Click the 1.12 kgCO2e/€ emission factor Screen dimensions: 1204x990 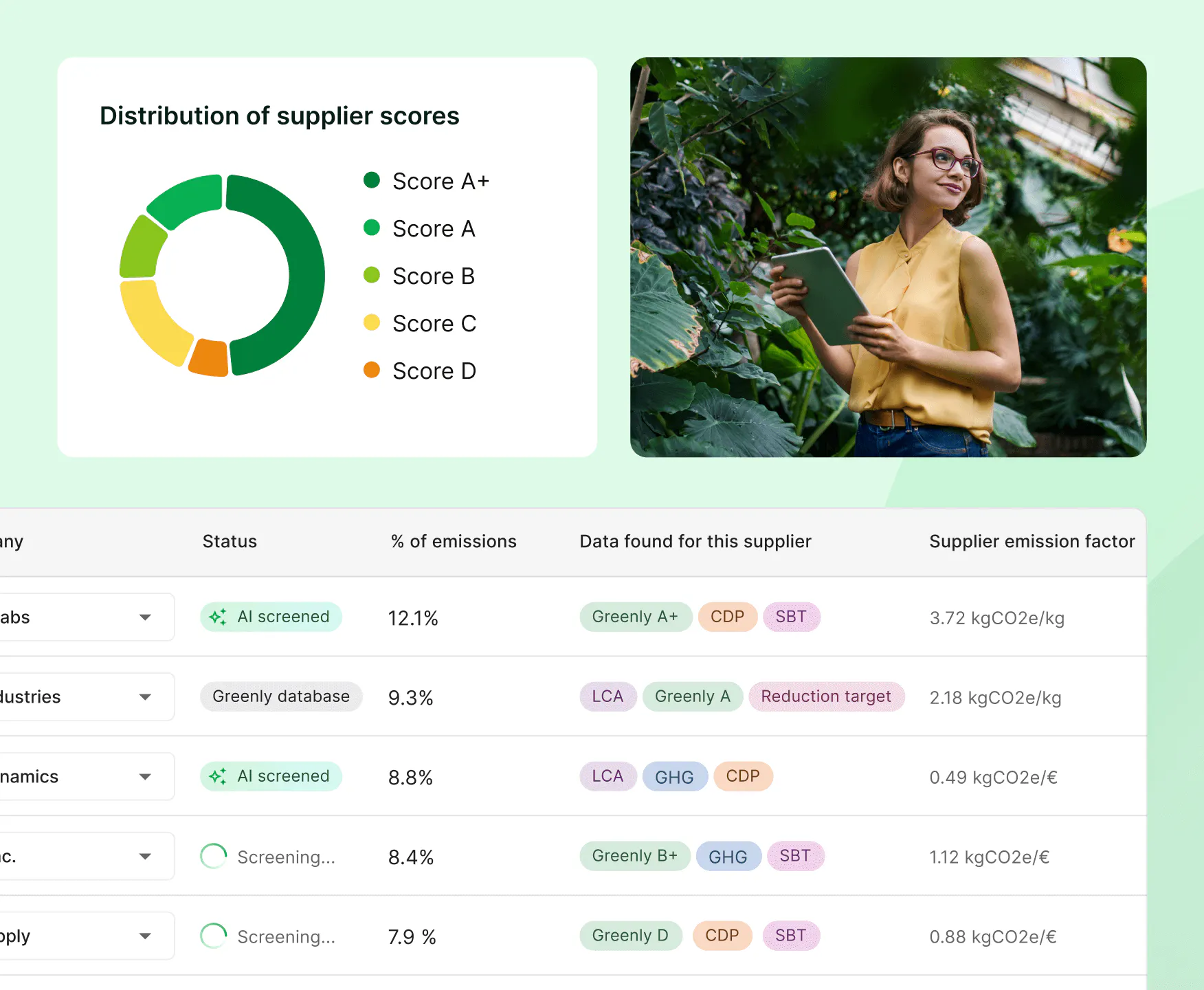(x=990, y=857)
